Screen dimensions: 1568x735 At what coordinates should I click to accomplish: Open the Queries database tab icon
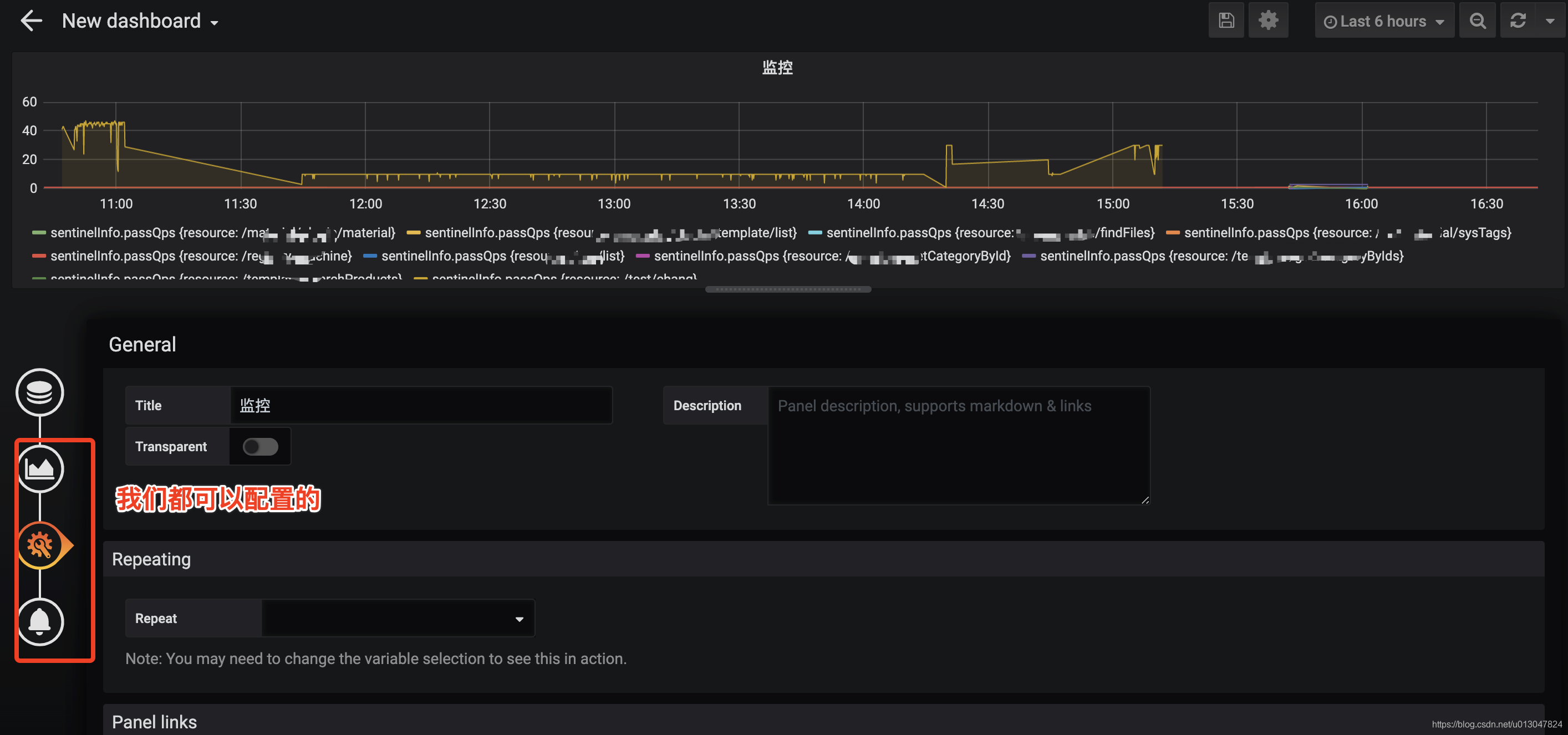pyautogui.click(x=39, y=392)
